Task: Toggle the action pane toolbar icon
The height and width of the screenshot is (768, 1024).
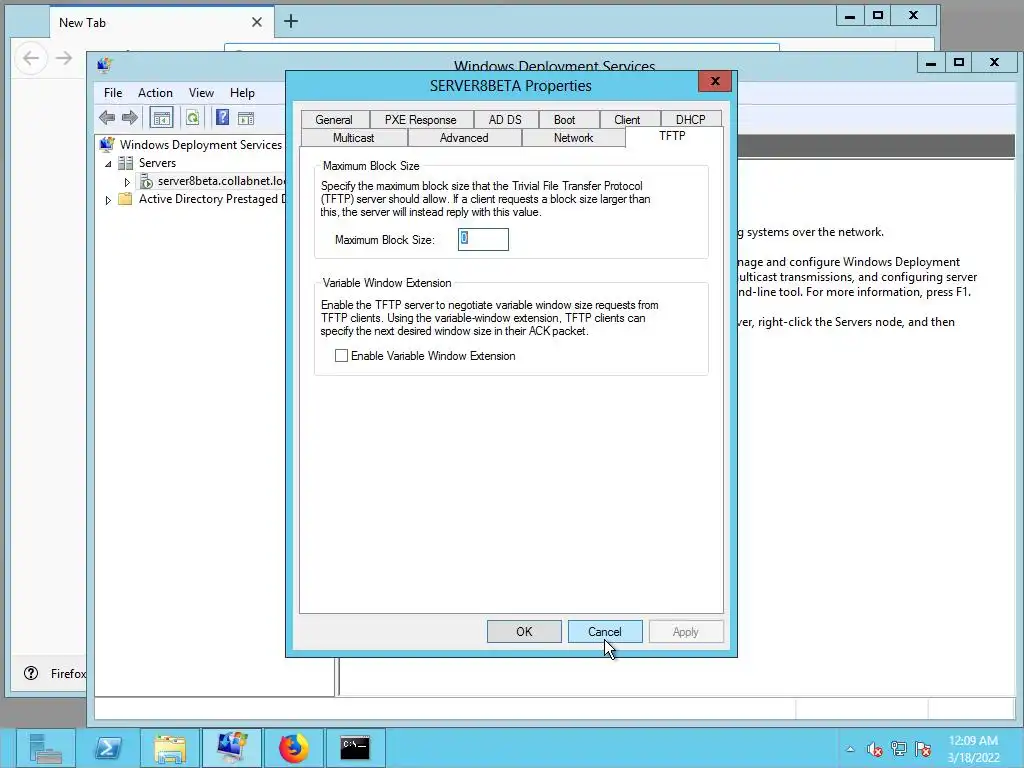Action: (x=246, y=118)
